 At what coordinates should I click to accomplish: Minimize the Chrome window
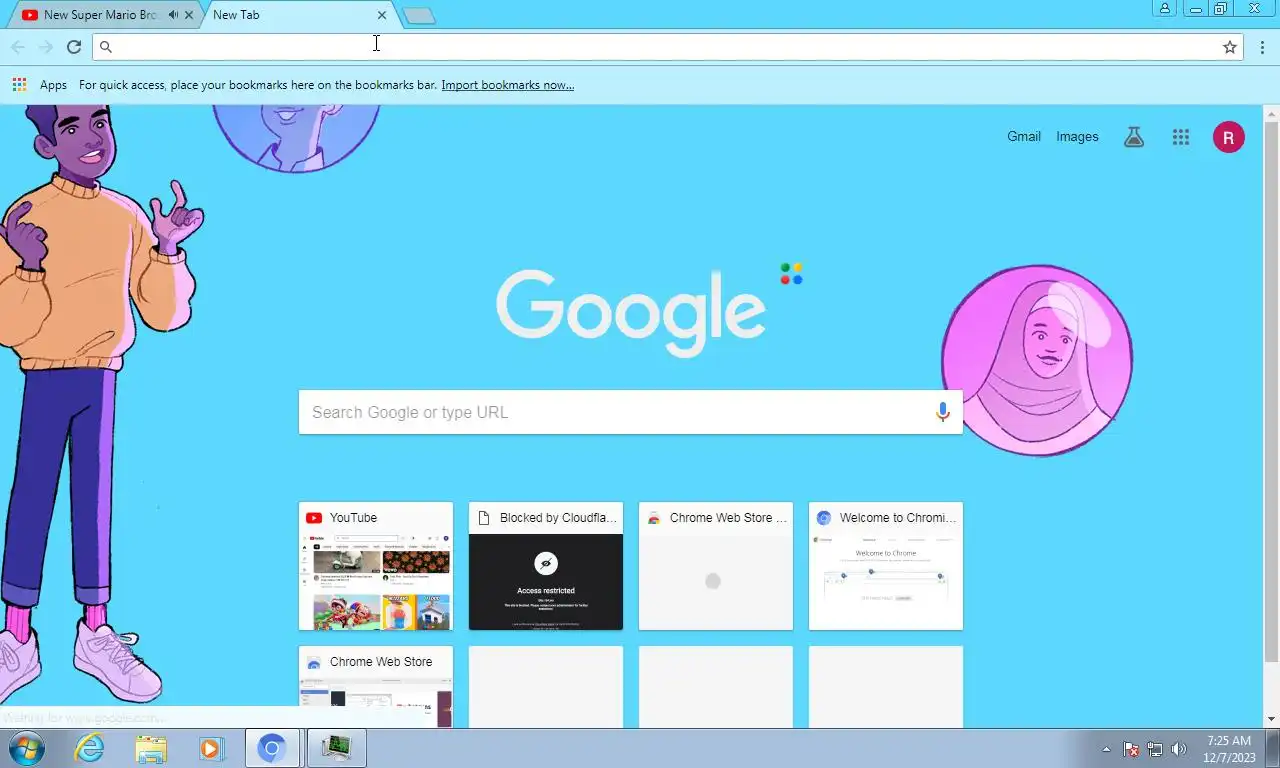point(1195,8)
